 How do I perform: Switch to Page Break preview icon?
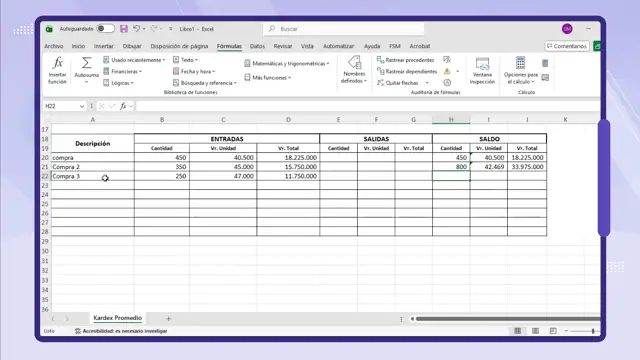click(x=553, y=331)
